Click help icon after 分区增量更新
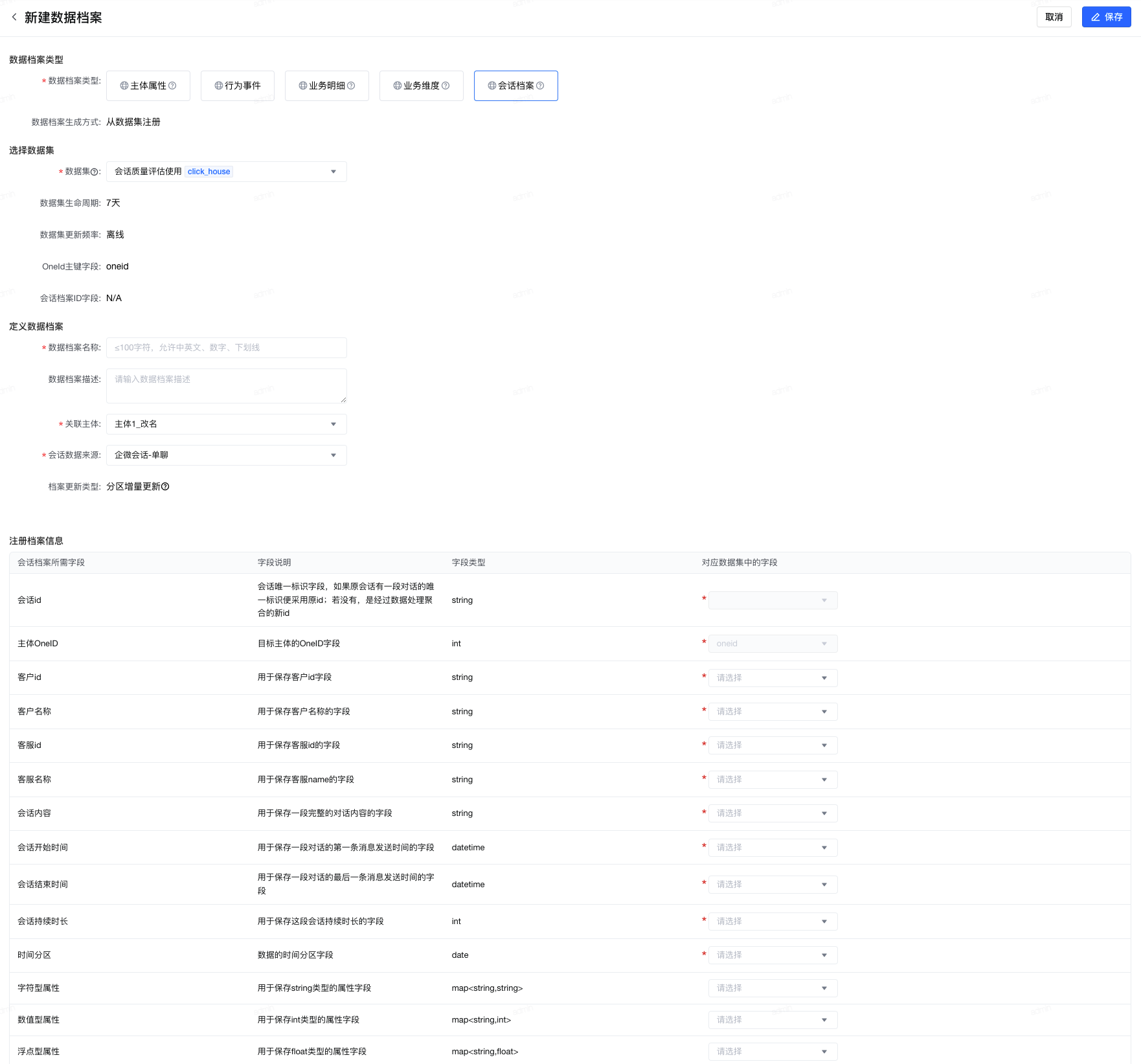 tap(165, 487)
